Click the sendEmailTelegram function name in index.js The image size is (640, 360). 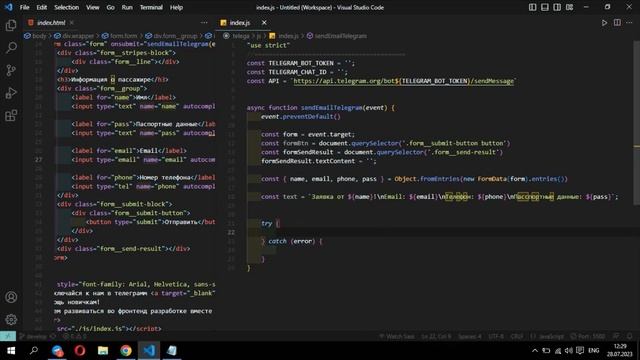click(x=331, y=108)
